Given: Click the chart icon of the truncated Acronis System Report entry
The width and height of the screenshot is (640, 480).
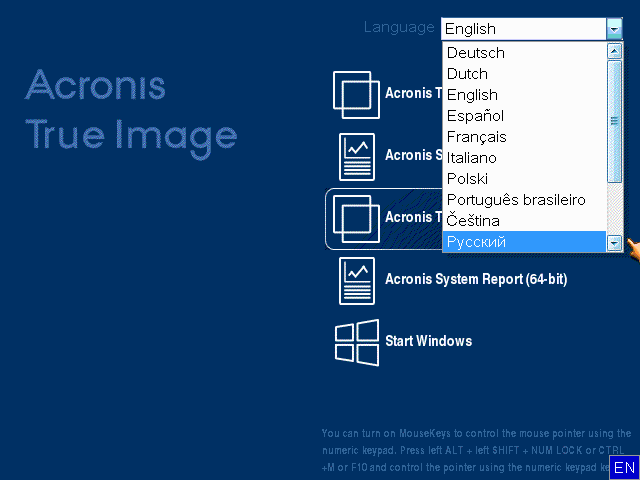Looking at the screenshot, I should coord(357,156).
